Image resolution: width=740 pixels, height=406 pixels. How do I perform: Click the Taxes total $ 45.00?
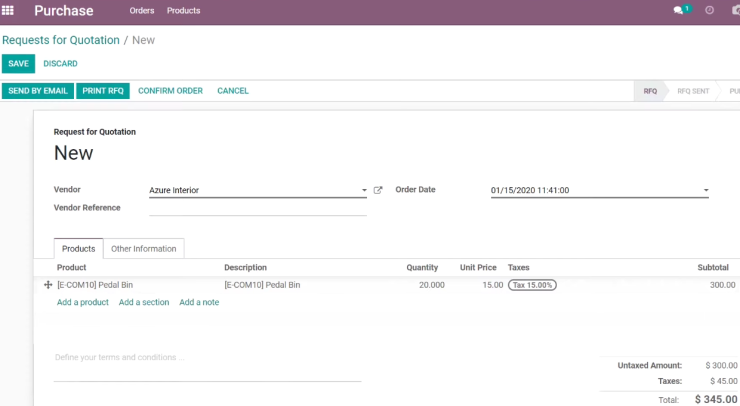(723, 381)
